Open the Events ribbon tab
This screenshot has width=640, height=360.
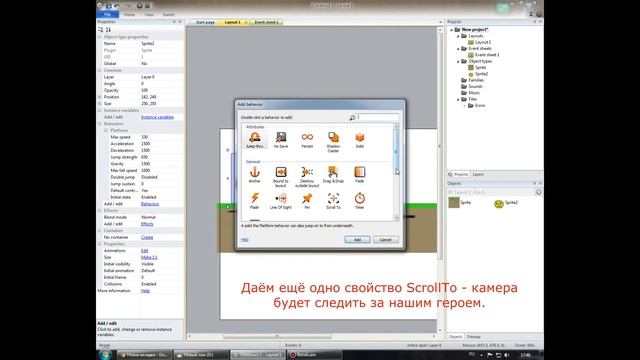pyautogui.click(x=169, y=15)
